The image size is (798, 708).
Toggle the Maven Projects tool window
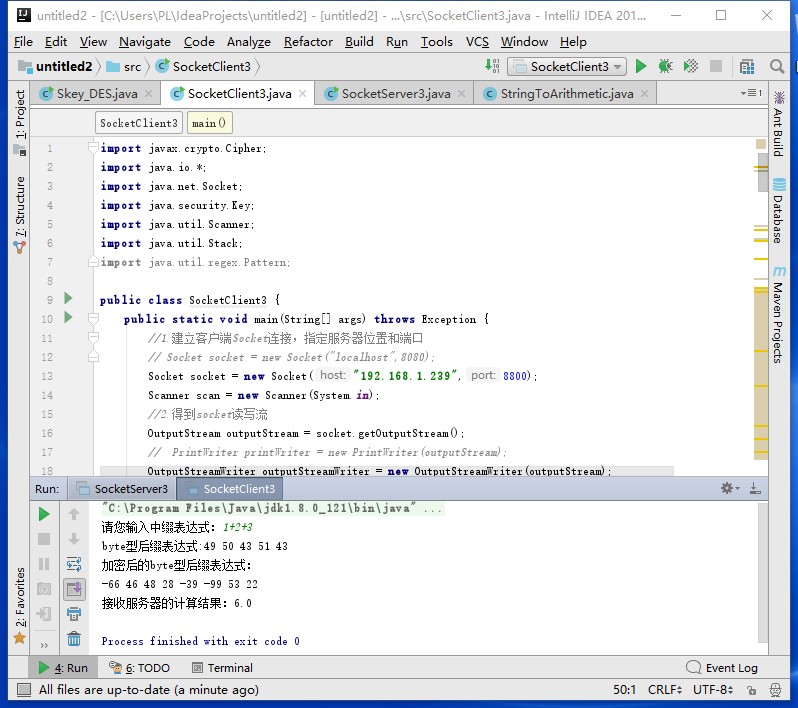point(779,315)
